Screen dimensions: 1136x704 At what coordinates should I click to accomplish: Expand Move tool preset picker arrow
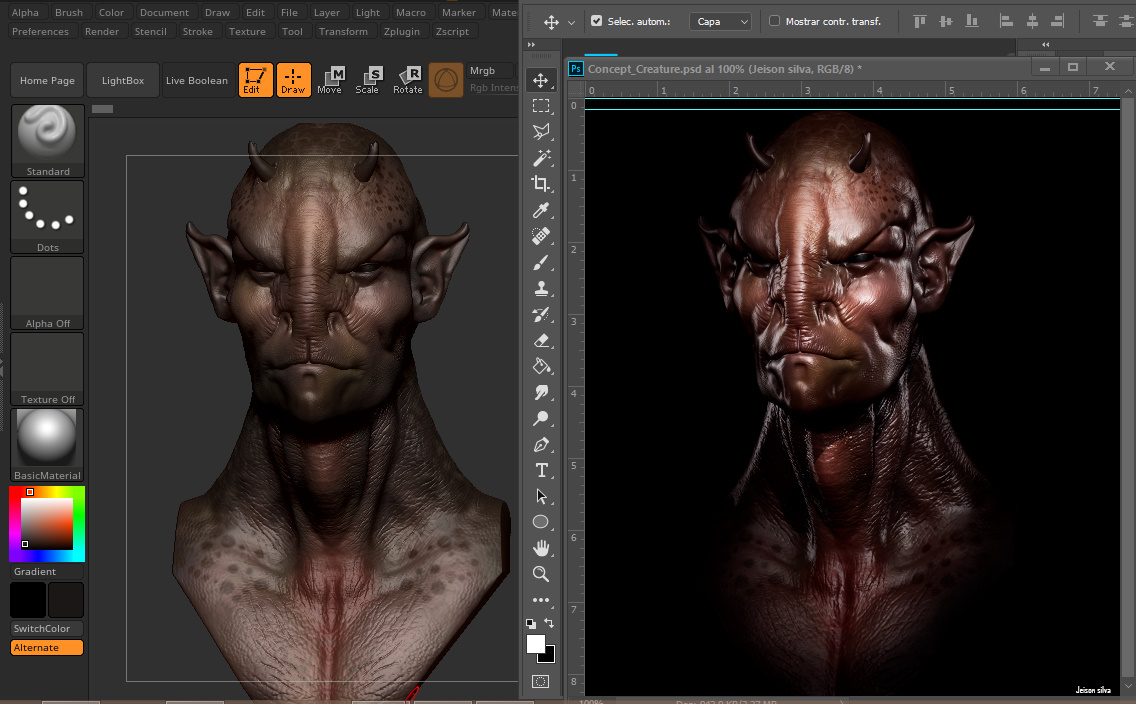[572, 22]
